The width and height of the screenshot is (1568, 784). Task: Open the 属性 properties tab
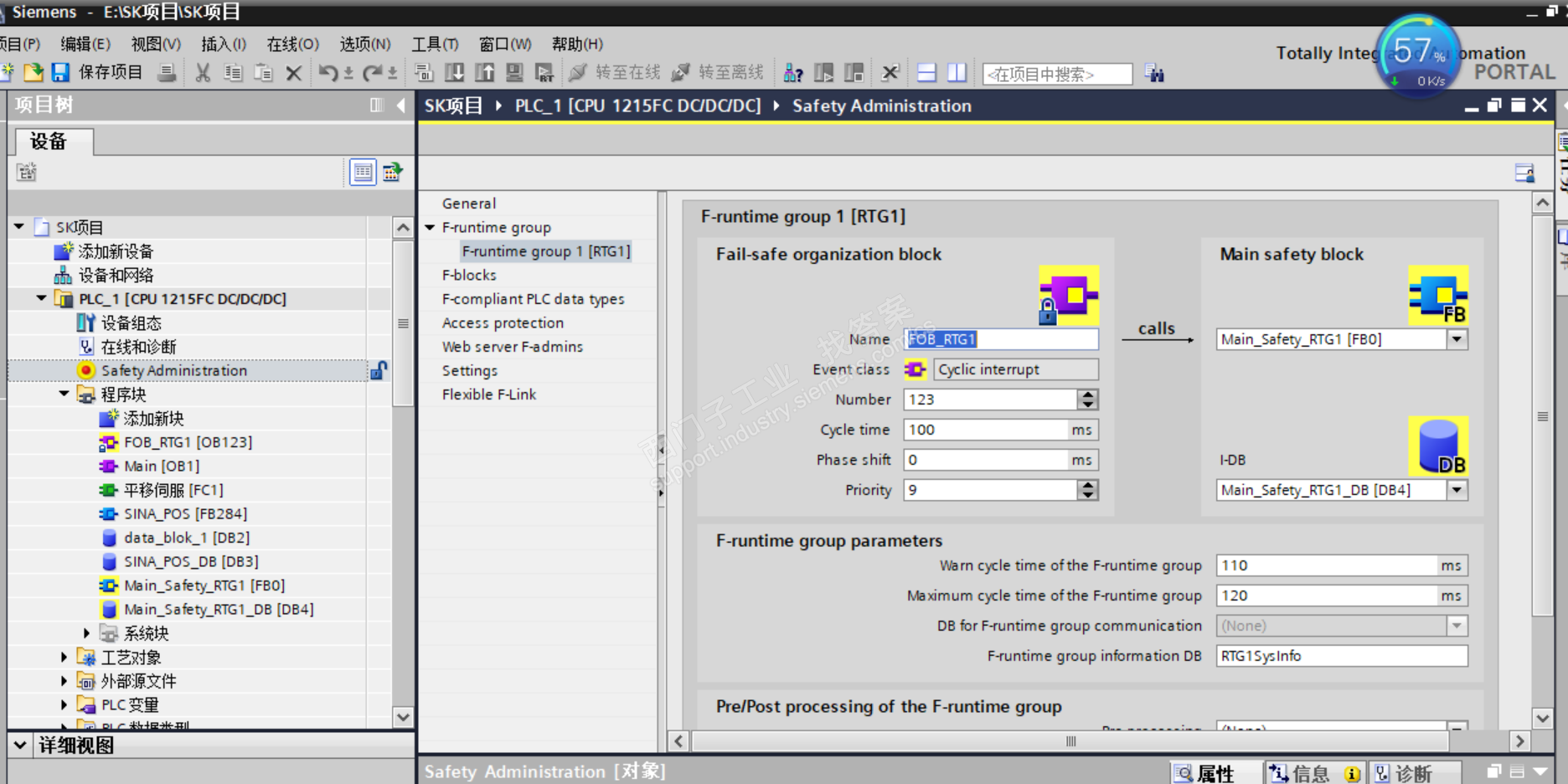(x=1215, y=773)
